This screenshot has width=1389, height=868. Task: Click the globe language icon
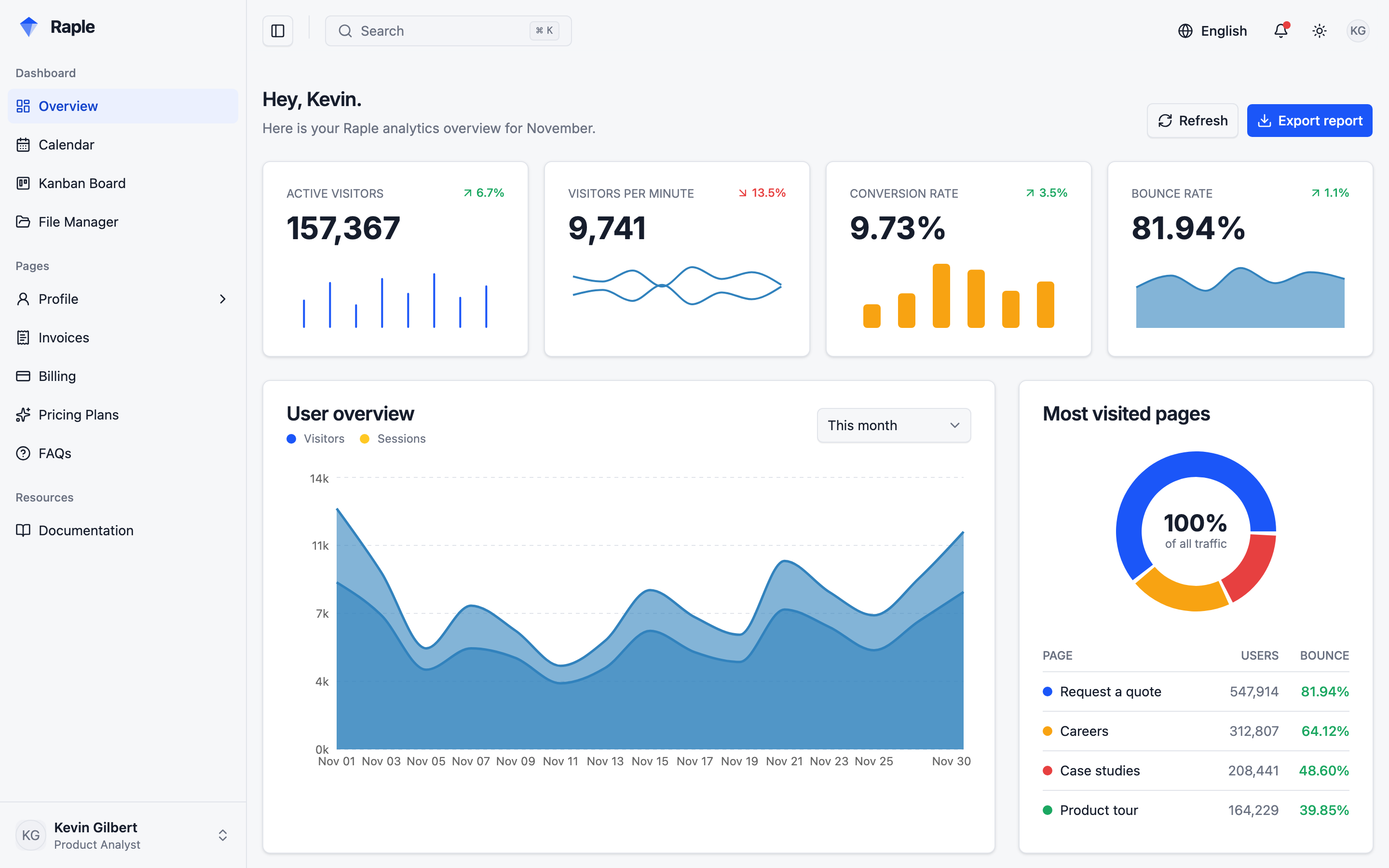pos(1185,31)
